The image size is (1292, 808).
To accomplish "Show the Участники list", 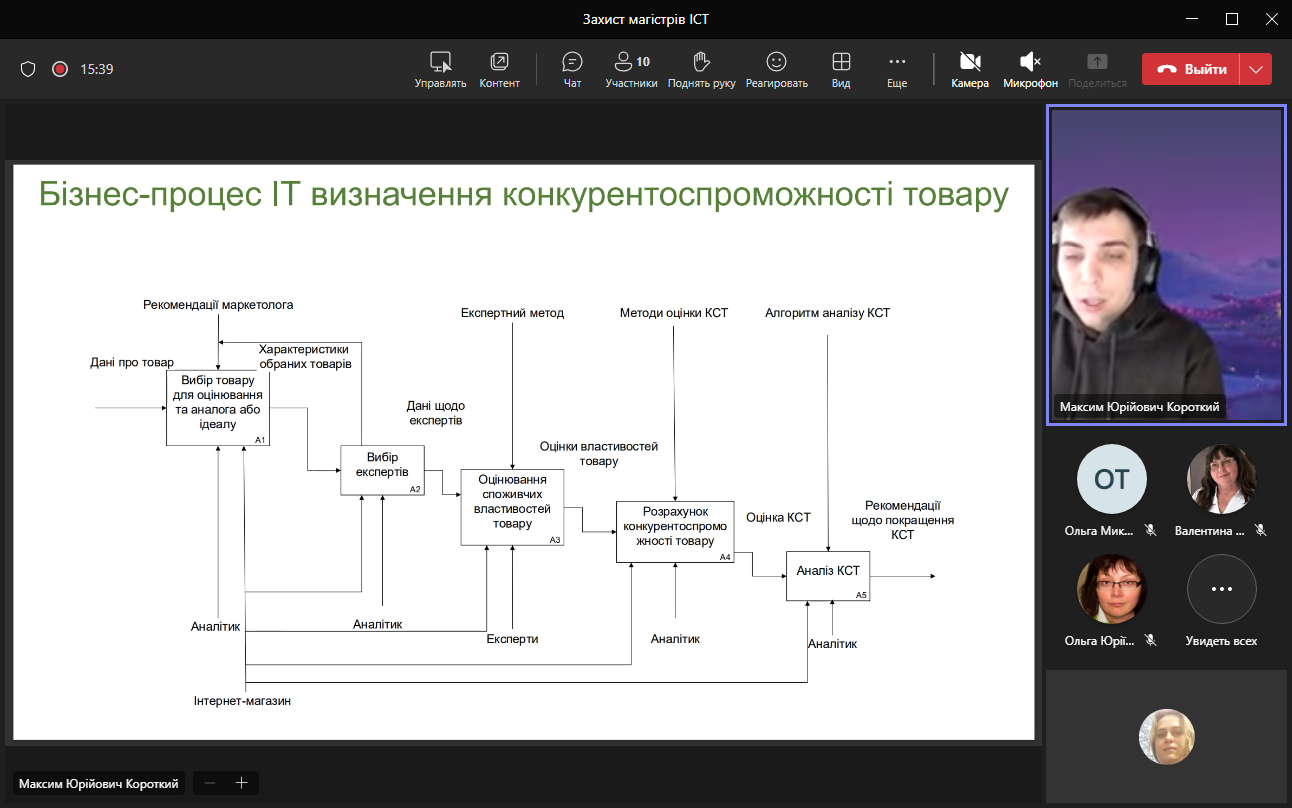I will [x=631, y=69].
